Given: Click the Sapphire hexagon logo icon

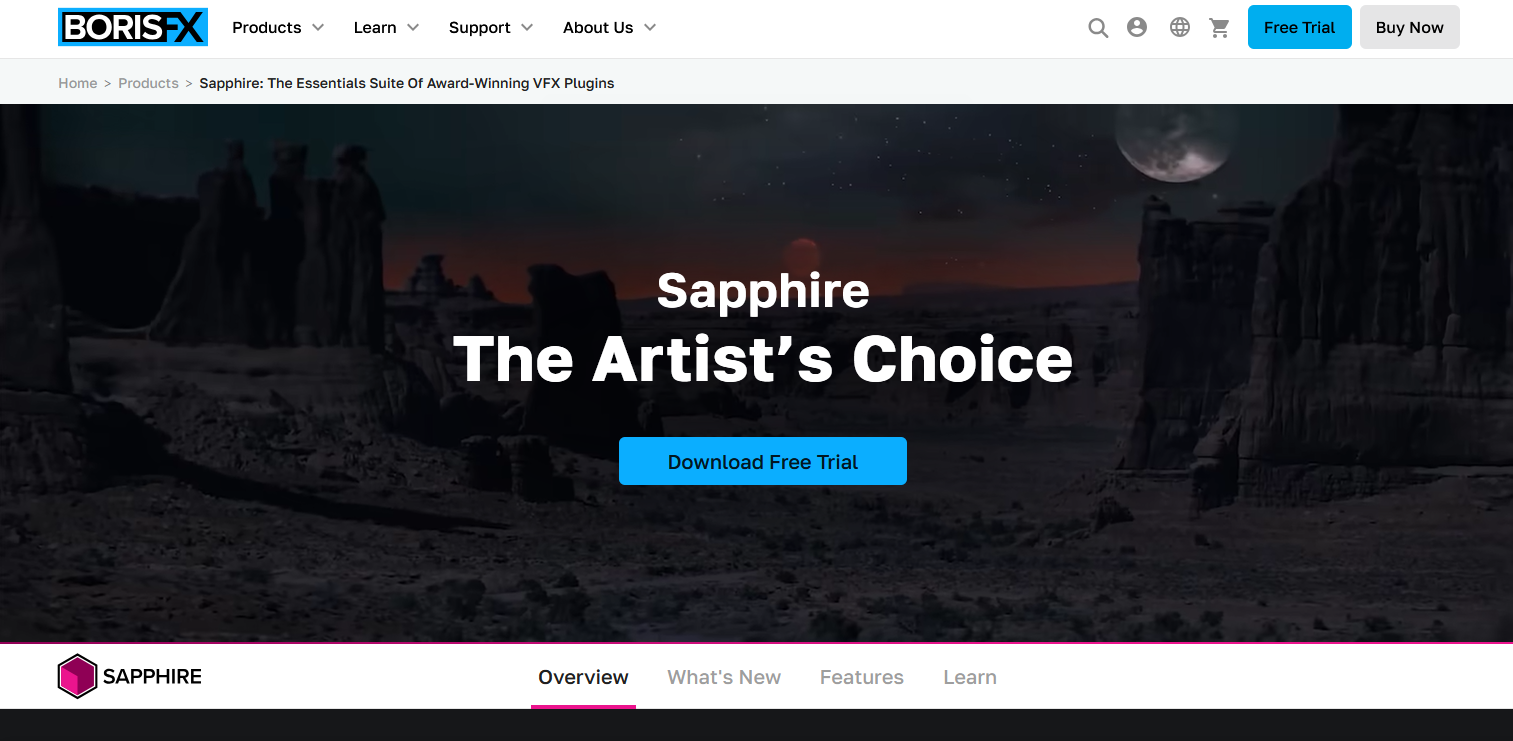Looking at the screenshot, I should (77, 676).
